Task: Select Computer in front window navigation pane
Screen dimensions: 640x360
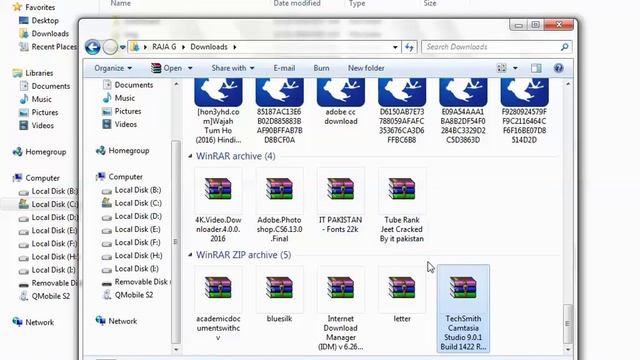Action: point(119,177)
